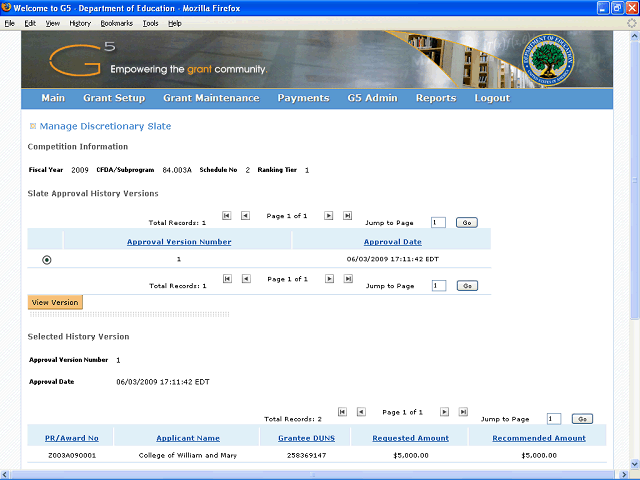Click the horizontal scrollbar thumb
The height and width of the screenshot is (480, 640).
313,475
